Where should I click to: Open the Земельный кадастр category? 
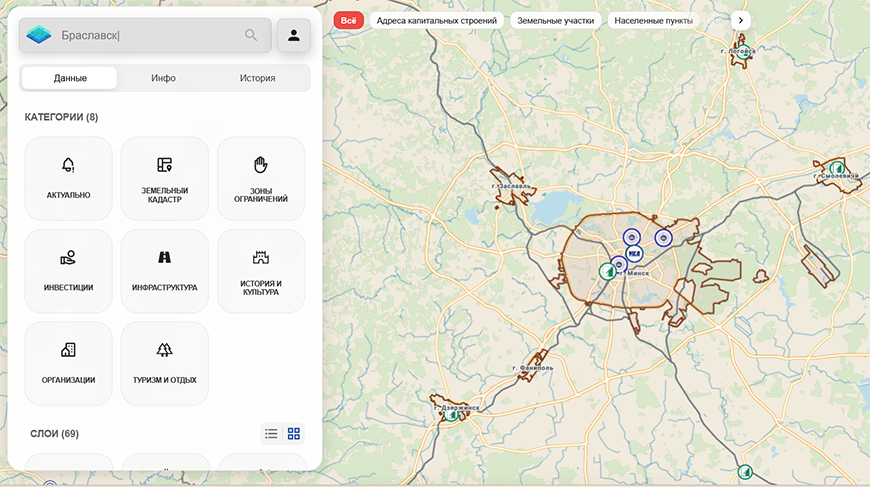(165, 179)
